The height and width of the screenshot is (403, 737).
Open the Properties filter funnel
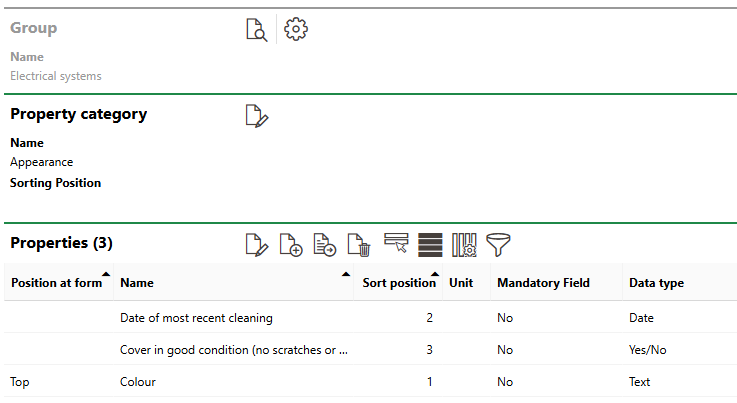[x=498, y=244]
